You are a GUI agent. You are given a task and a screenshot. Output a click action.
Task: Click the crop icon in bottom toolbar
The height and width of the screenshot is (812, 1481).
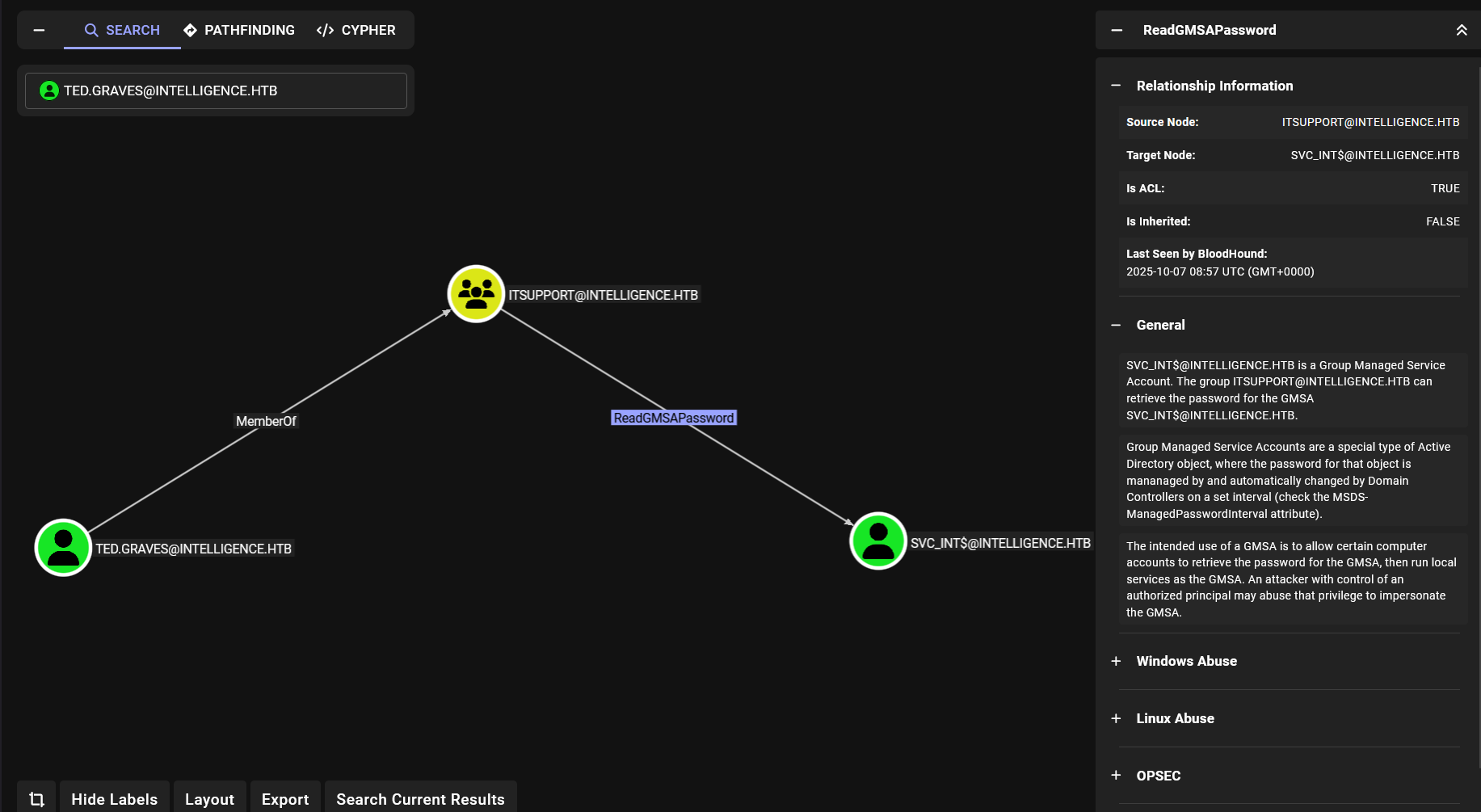[x=37, y=799]
